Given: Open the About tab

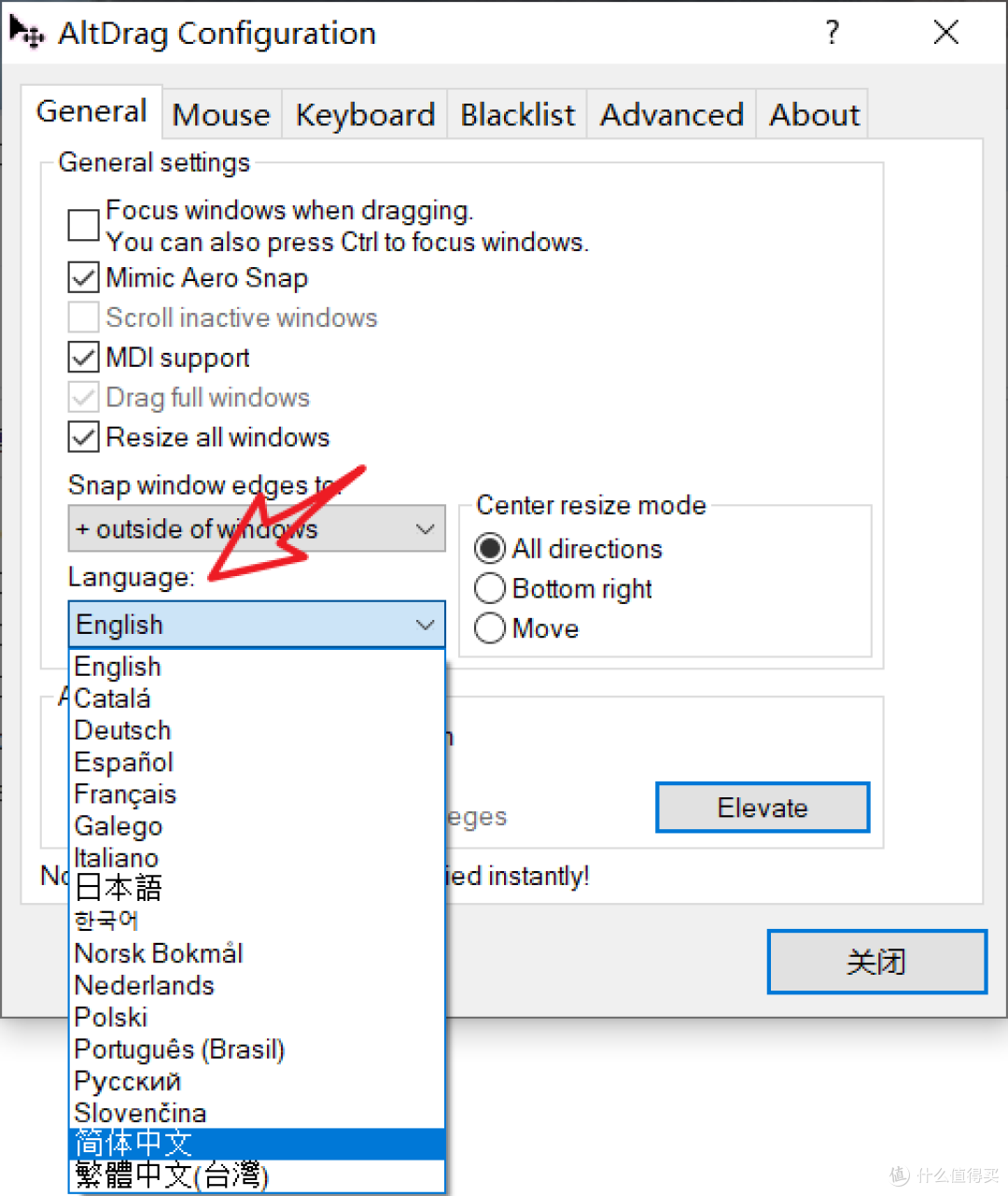Looking at the screenshot, I should 814,115.
